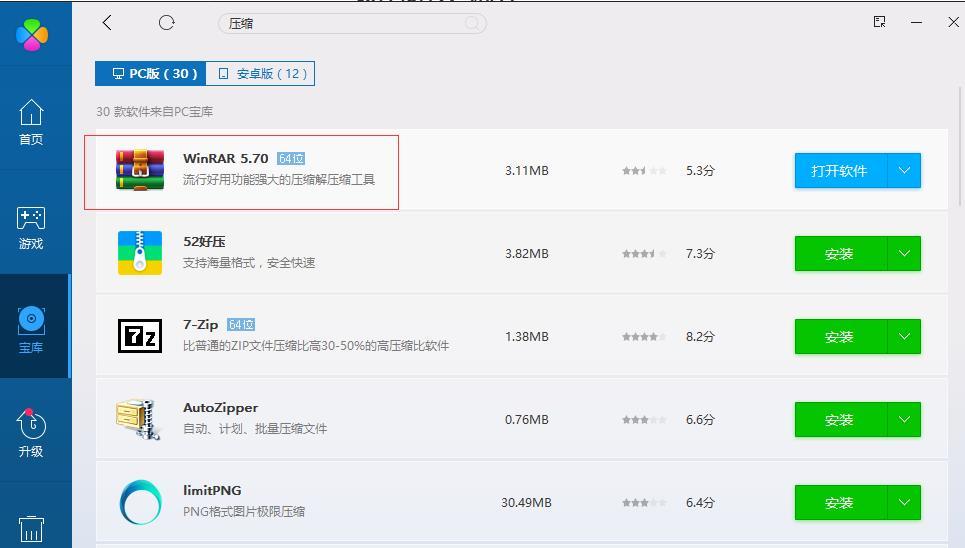Image resolution: width=965 pixels, height=548 pixels.
Task: Open the 游戏 games section
Action: [31, 228]
